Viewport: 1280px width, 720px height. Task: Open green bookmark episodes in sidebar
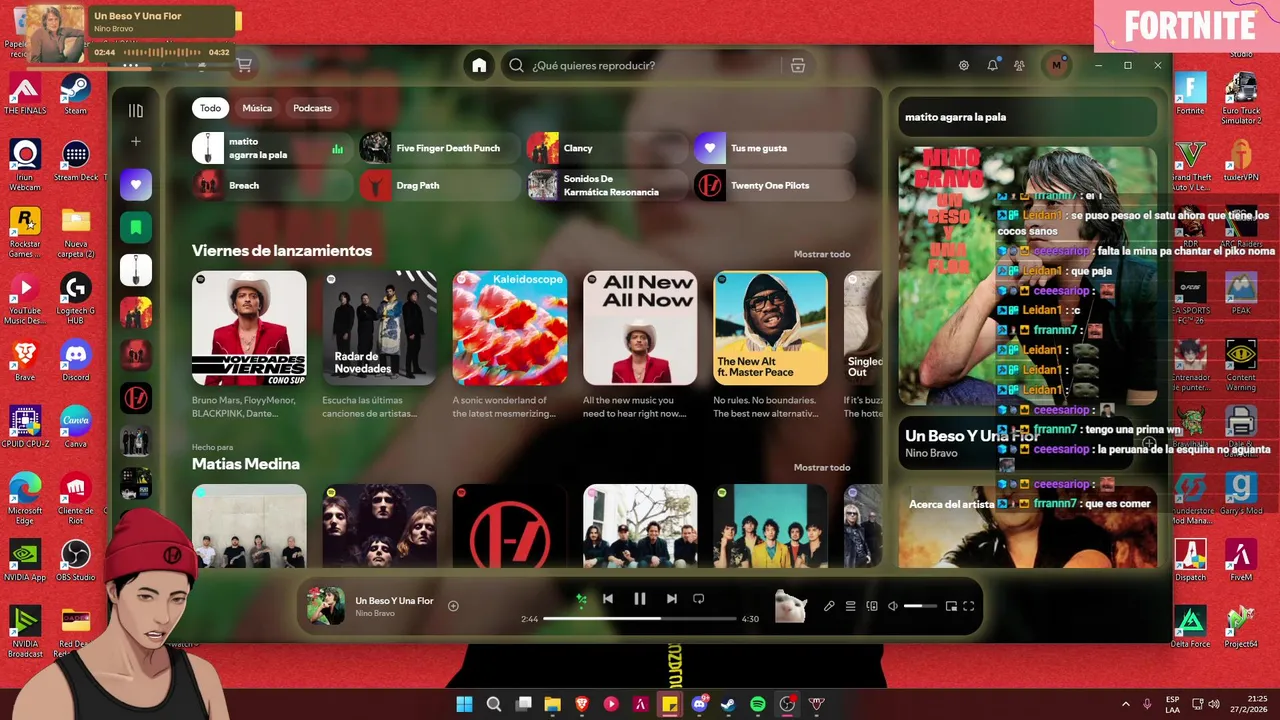[x=136, y=227]
